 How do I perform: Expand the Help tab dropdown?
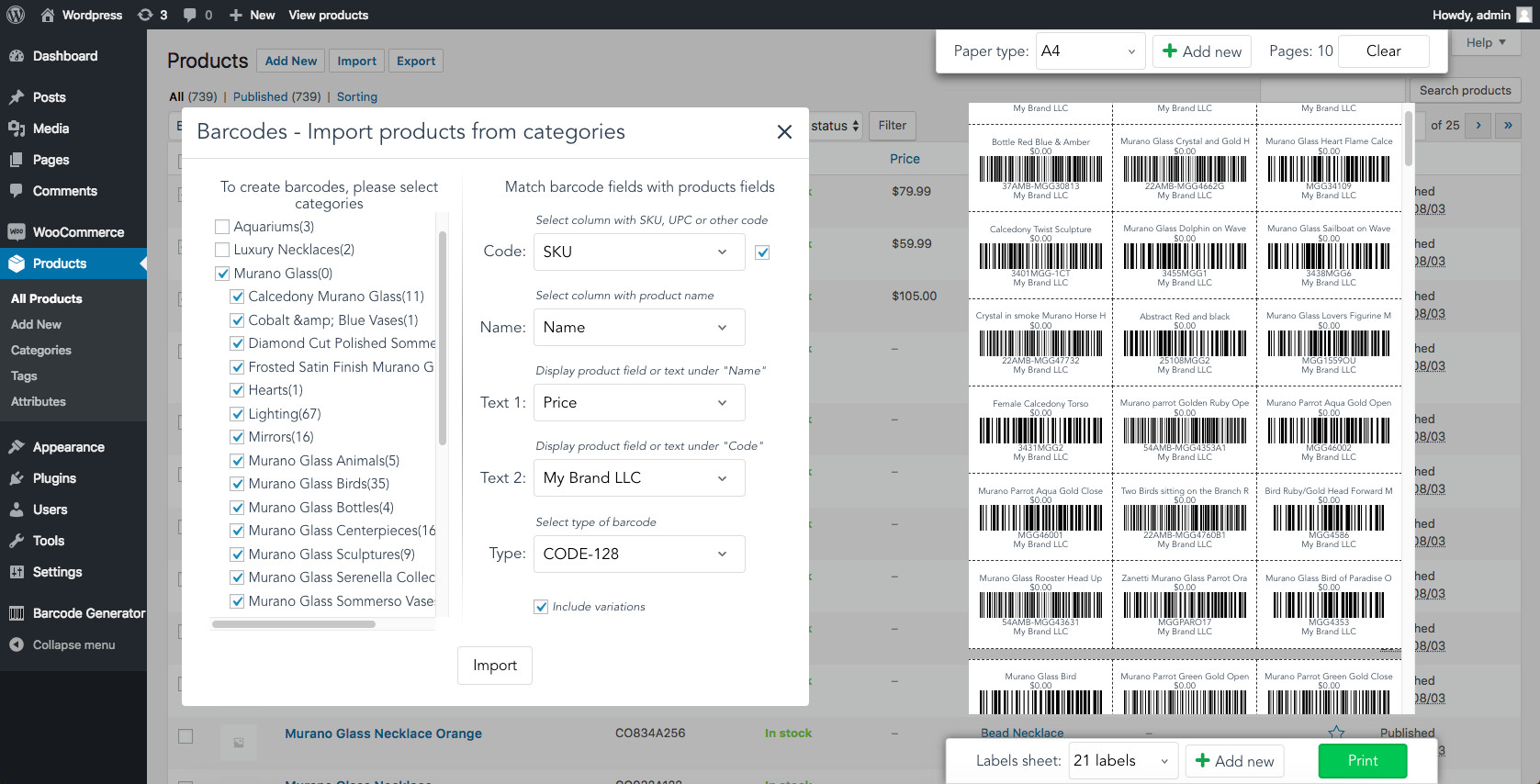point(1486,42)
